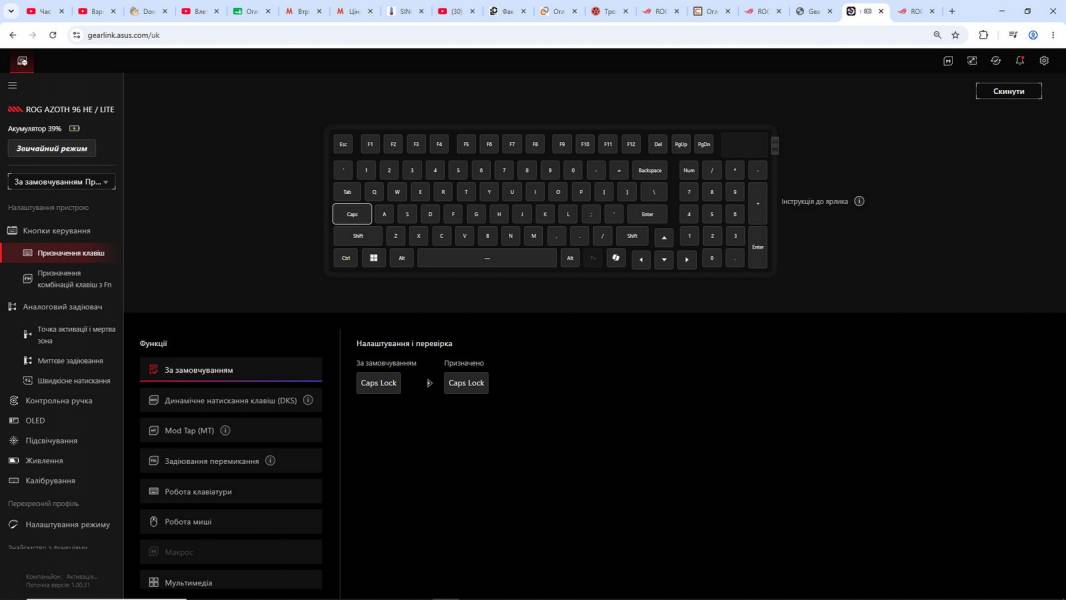Select the left arrow key on the virtual keyboard
The height and width of the screenshot is (600, 1066).
point(641,260)
